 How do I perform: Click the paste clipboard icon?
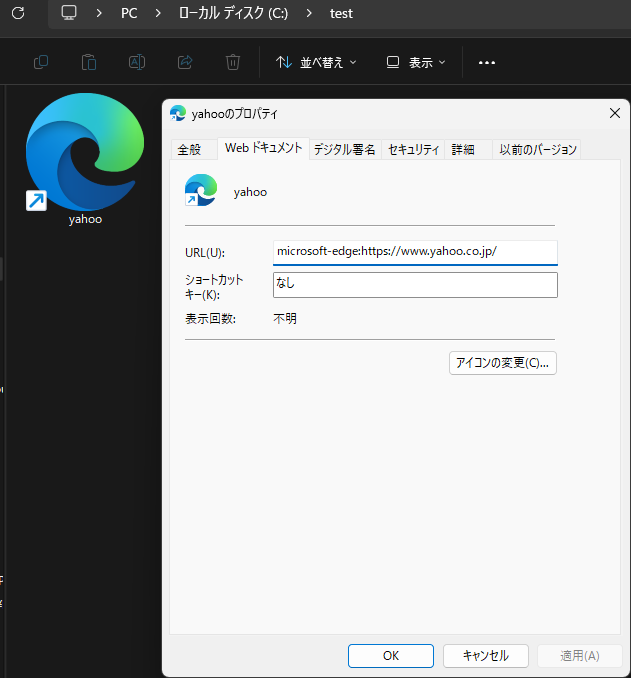tap(89, 62)
